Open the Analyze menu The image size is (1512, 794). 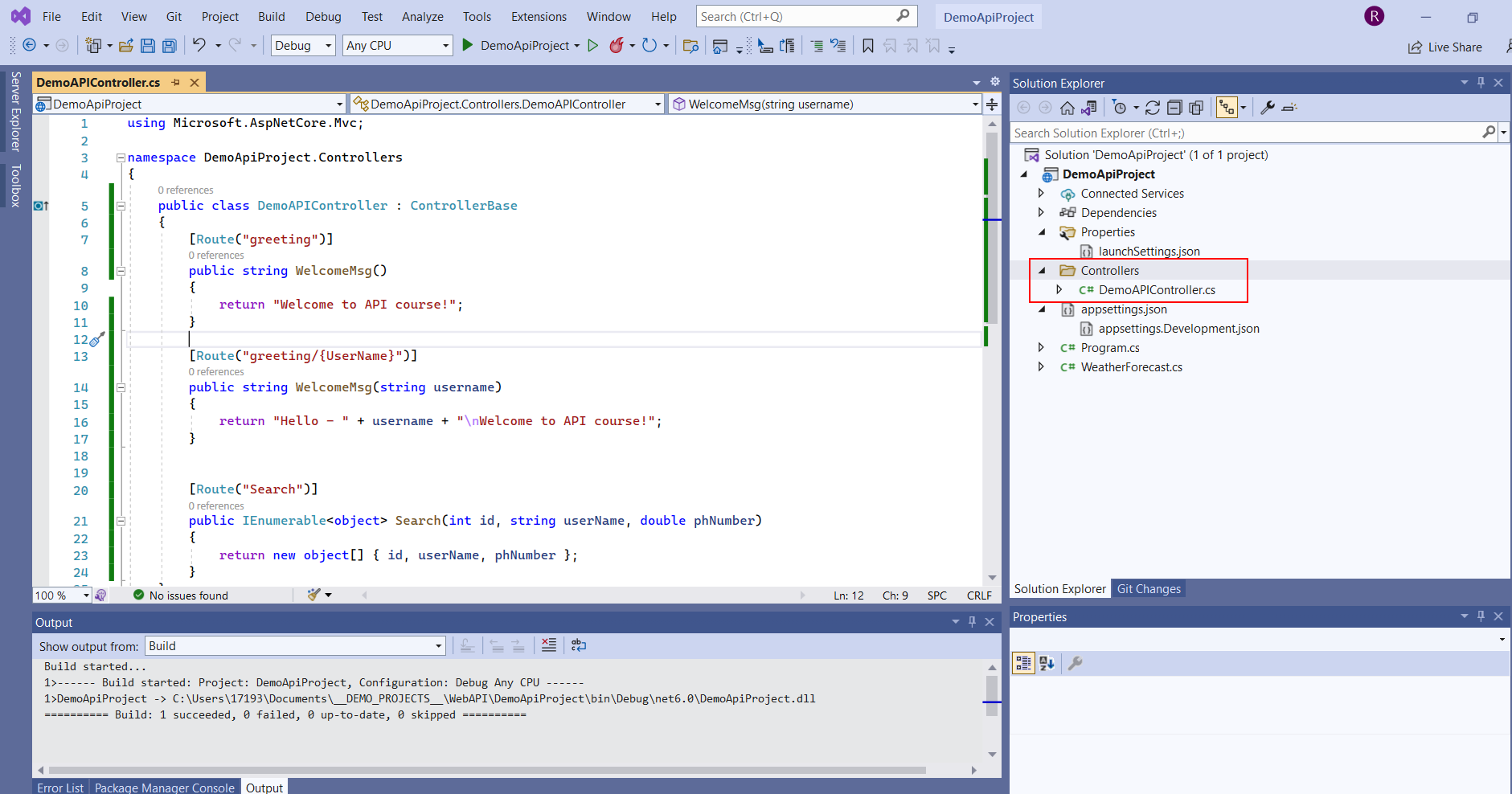[423, 16]
